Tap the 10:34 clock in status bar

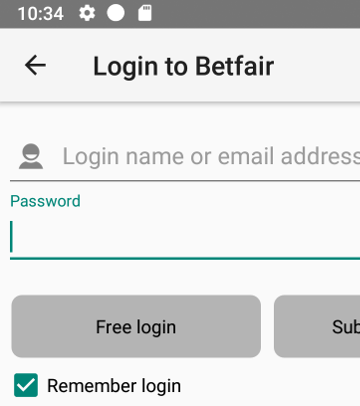coord(40,14)
